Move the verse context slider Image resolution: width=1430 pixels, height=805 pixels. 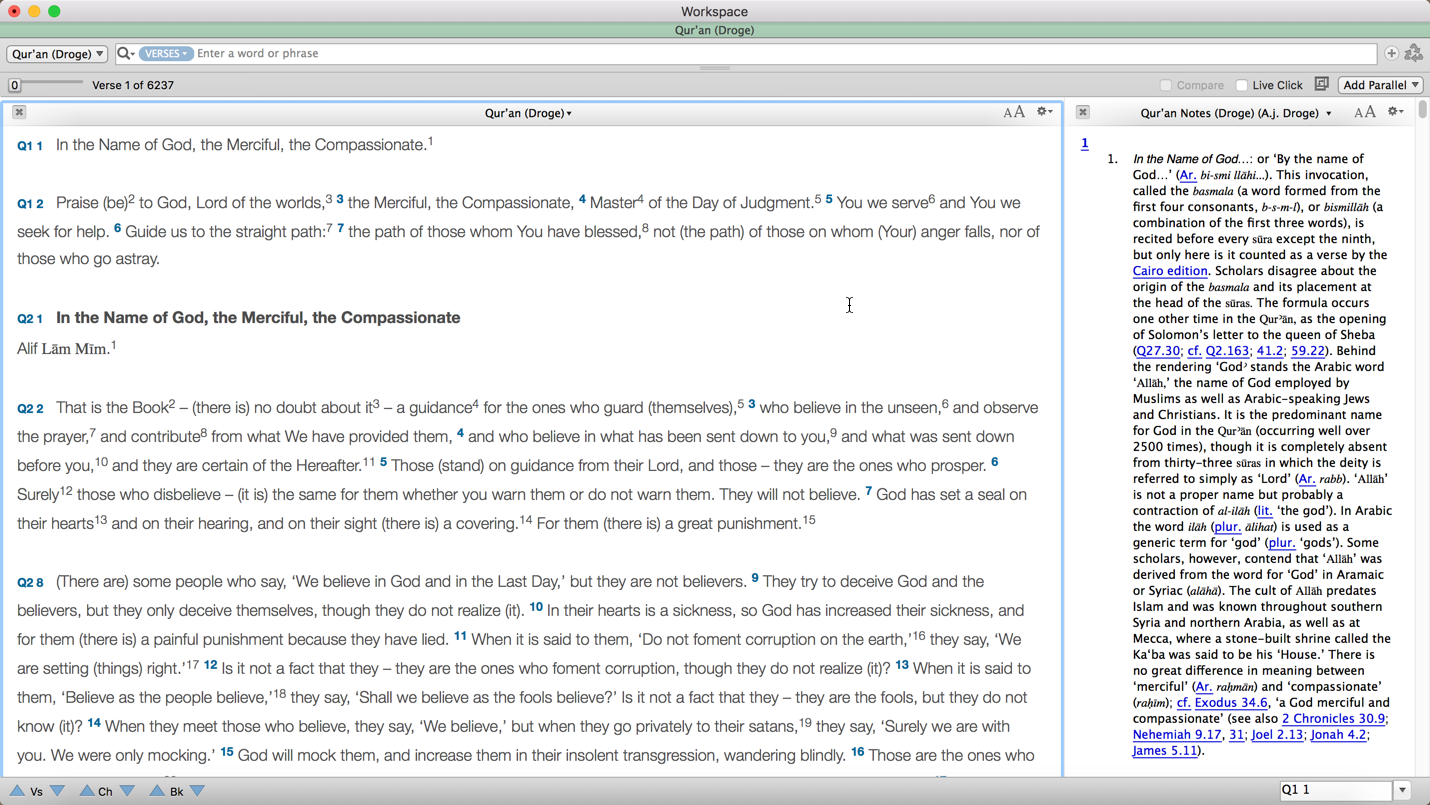(x=15, y=85)
